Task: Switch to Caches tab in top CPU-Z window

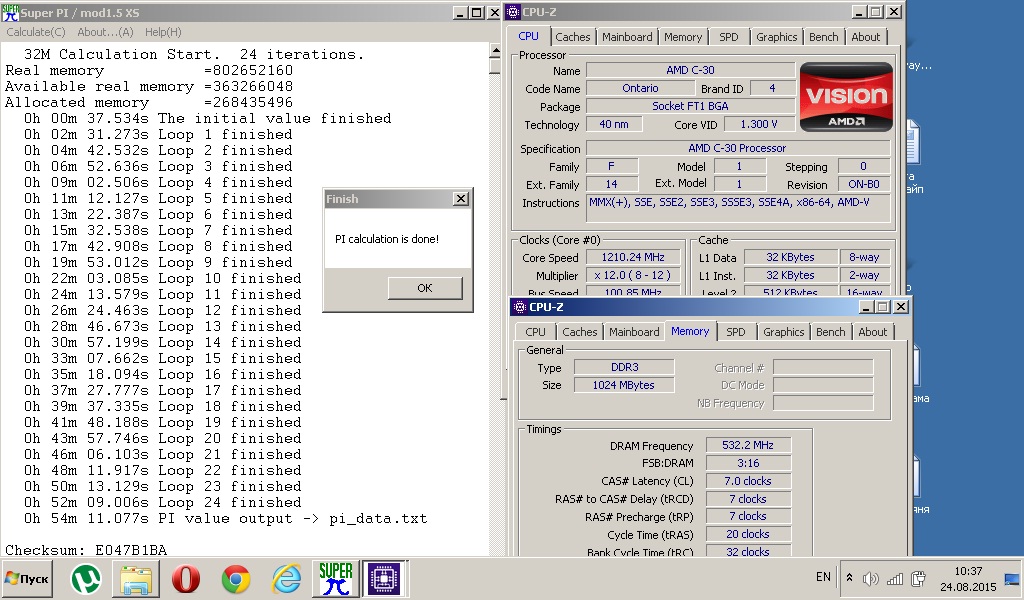Action: (x=573, y=37)
